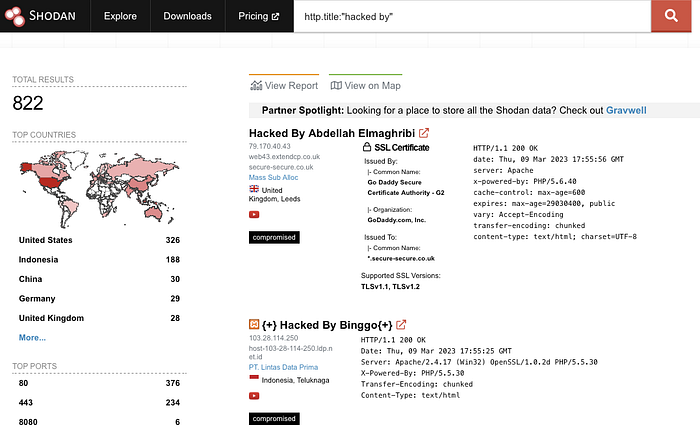The image size is (700, 430).
Task: Click hostname secure-secure.co.uk
Action: pos(281,167)
